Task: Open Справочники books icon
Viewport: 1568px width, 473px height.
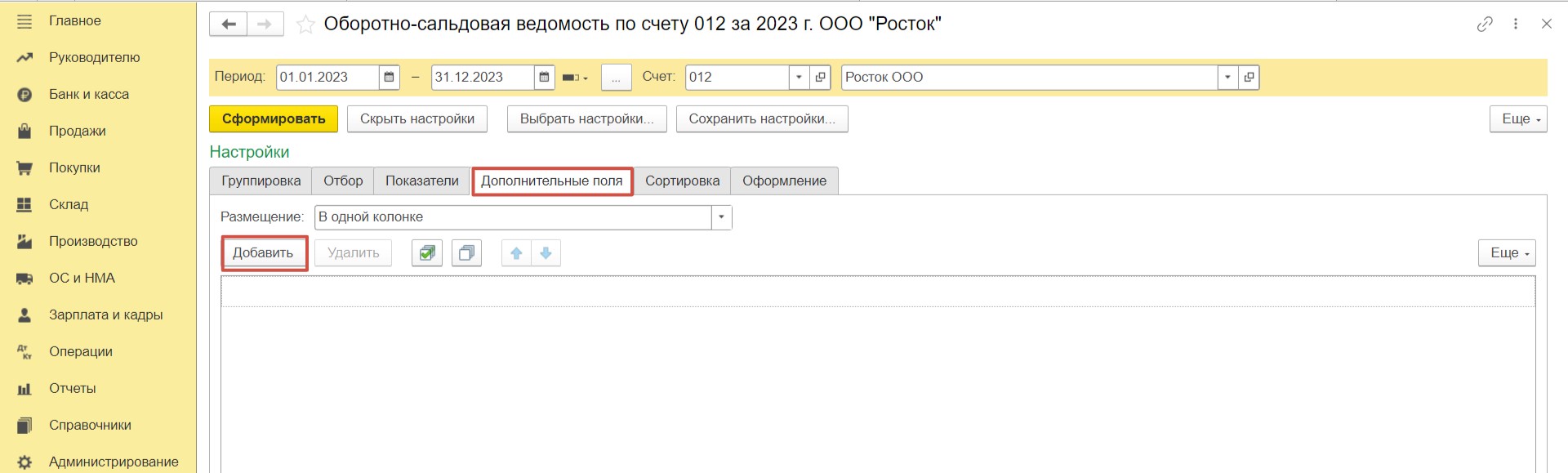Action: (24, 426)
